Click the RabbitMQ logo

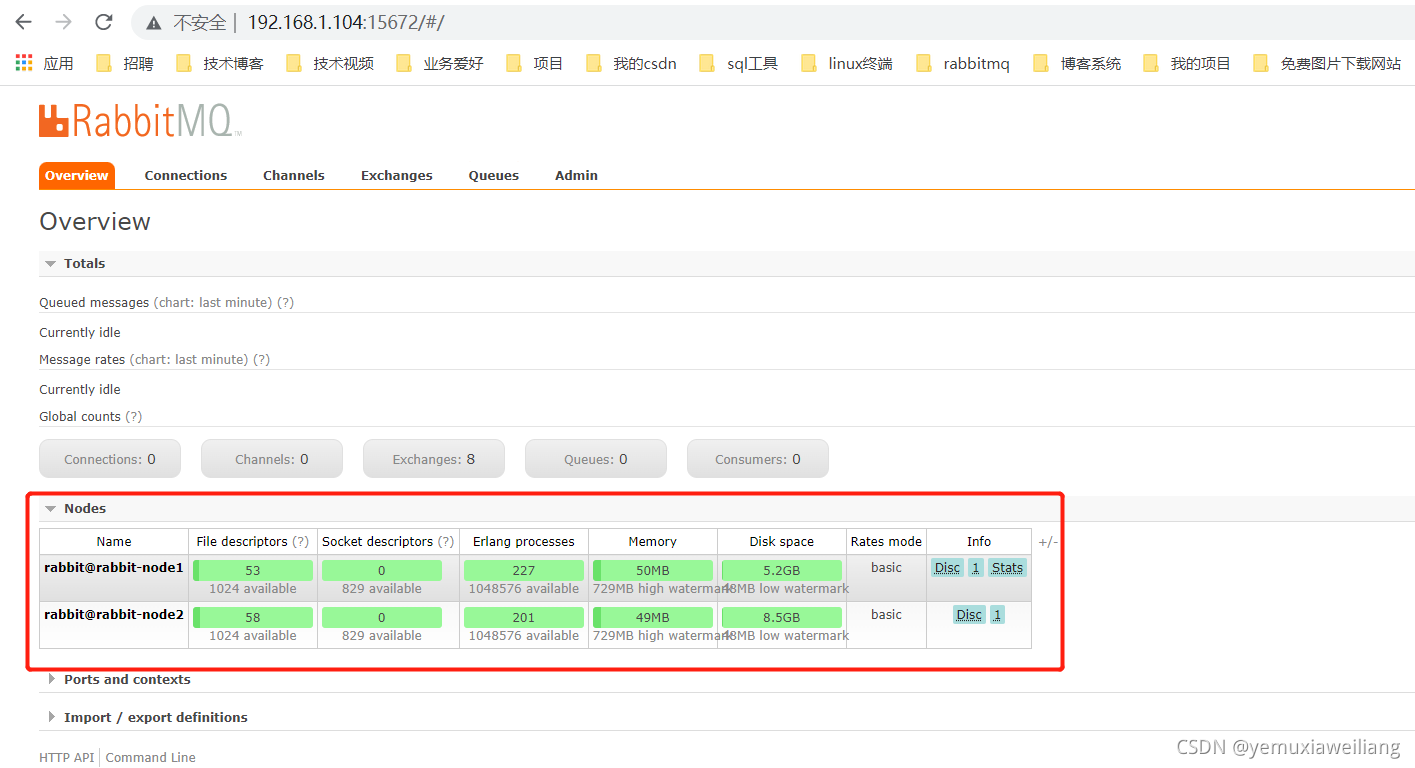coord(140,121)
